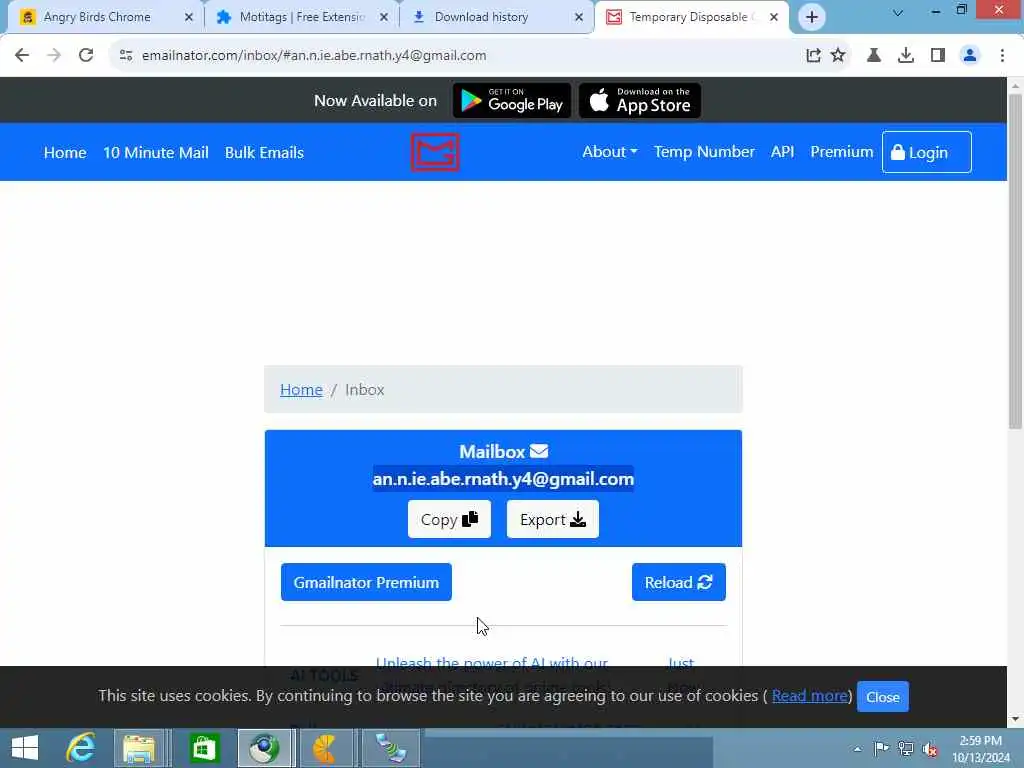Image resolution: width=1024 pixels, height=768 pixels.
Task: Close the Download history tab
Action: [579, 17]
